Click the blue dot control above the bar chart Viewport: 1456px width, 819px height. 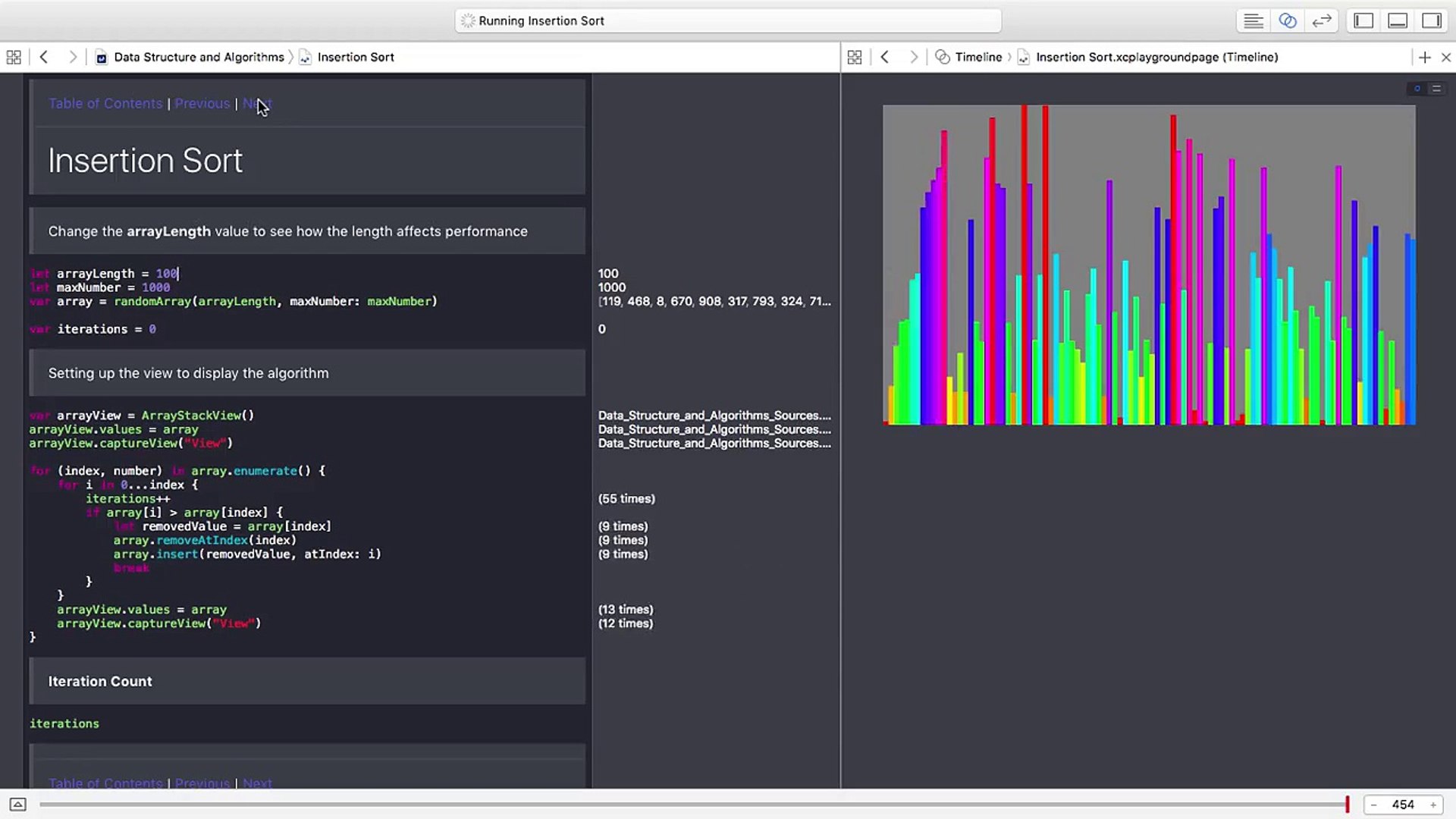(x=1417, y=89)
